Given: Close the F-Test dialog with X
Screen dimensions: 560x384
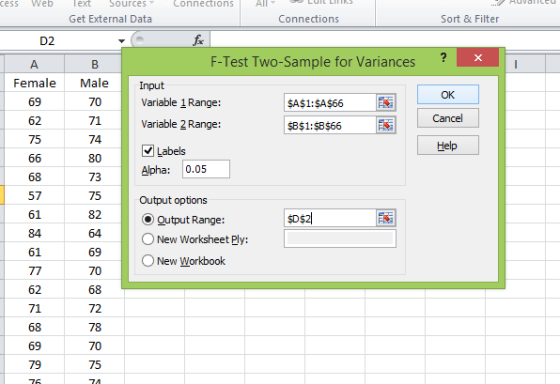Looking at the screenshot, I should click(478, 58).
